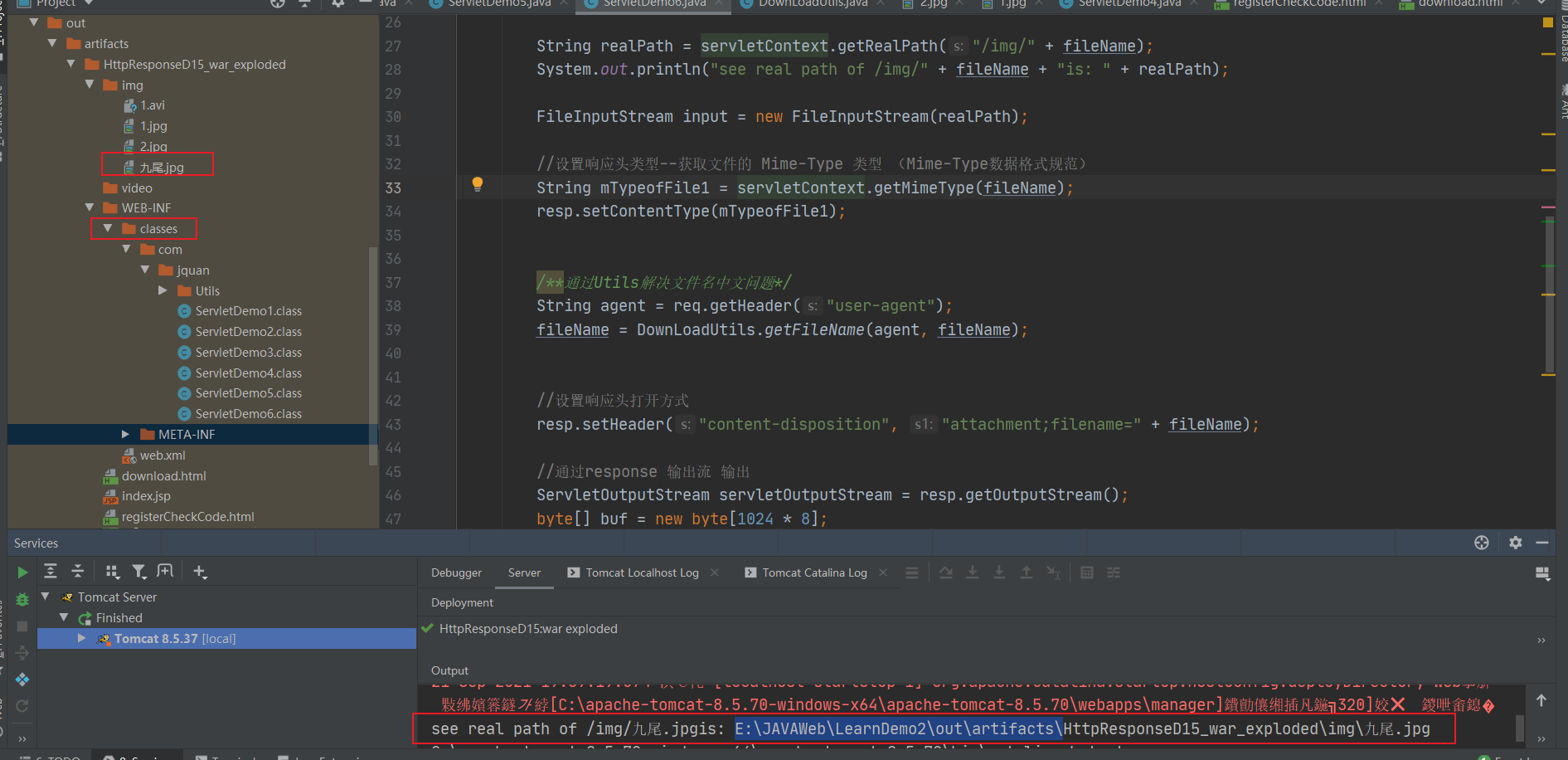Click the Update application refresh icon
Screen dimensions: 1568x760
[x=22, y=706]
